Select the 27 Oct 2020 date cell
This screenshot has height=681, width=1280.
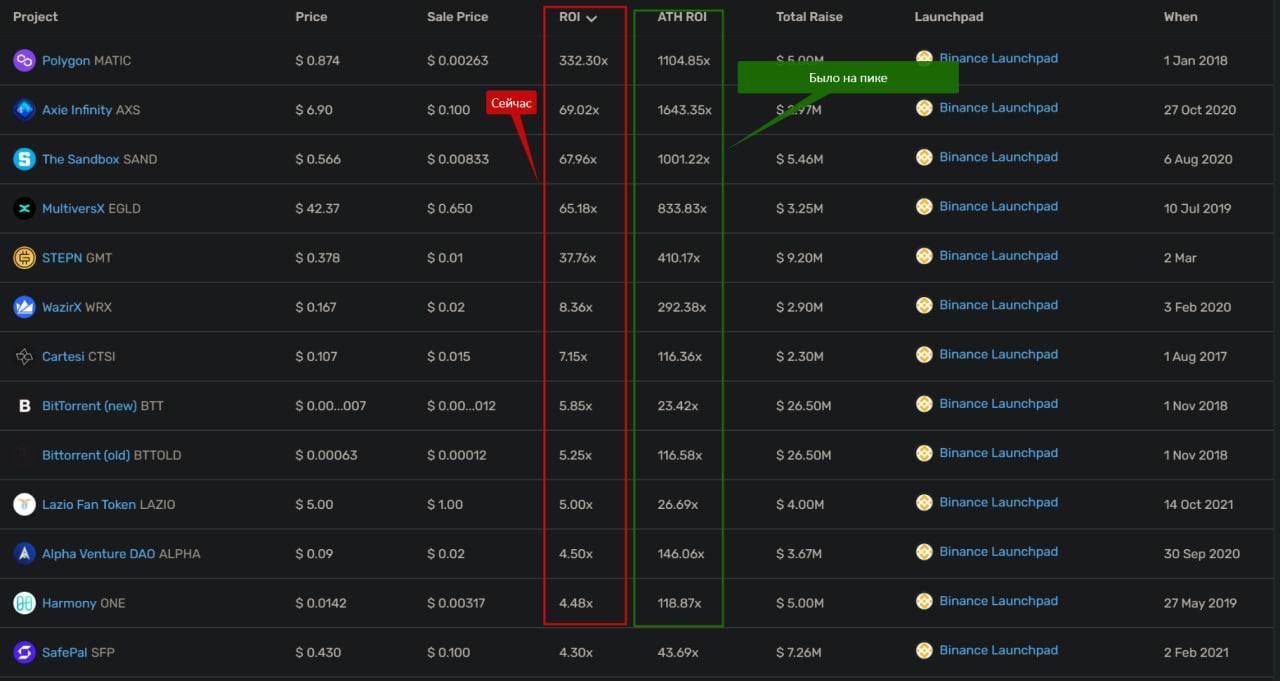point(1199,110)
